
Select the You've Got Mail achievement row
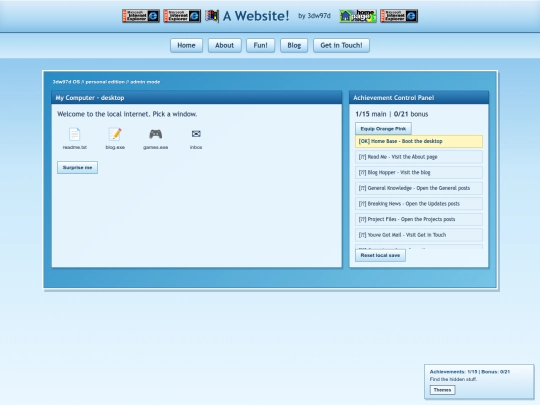pos(419,235)
